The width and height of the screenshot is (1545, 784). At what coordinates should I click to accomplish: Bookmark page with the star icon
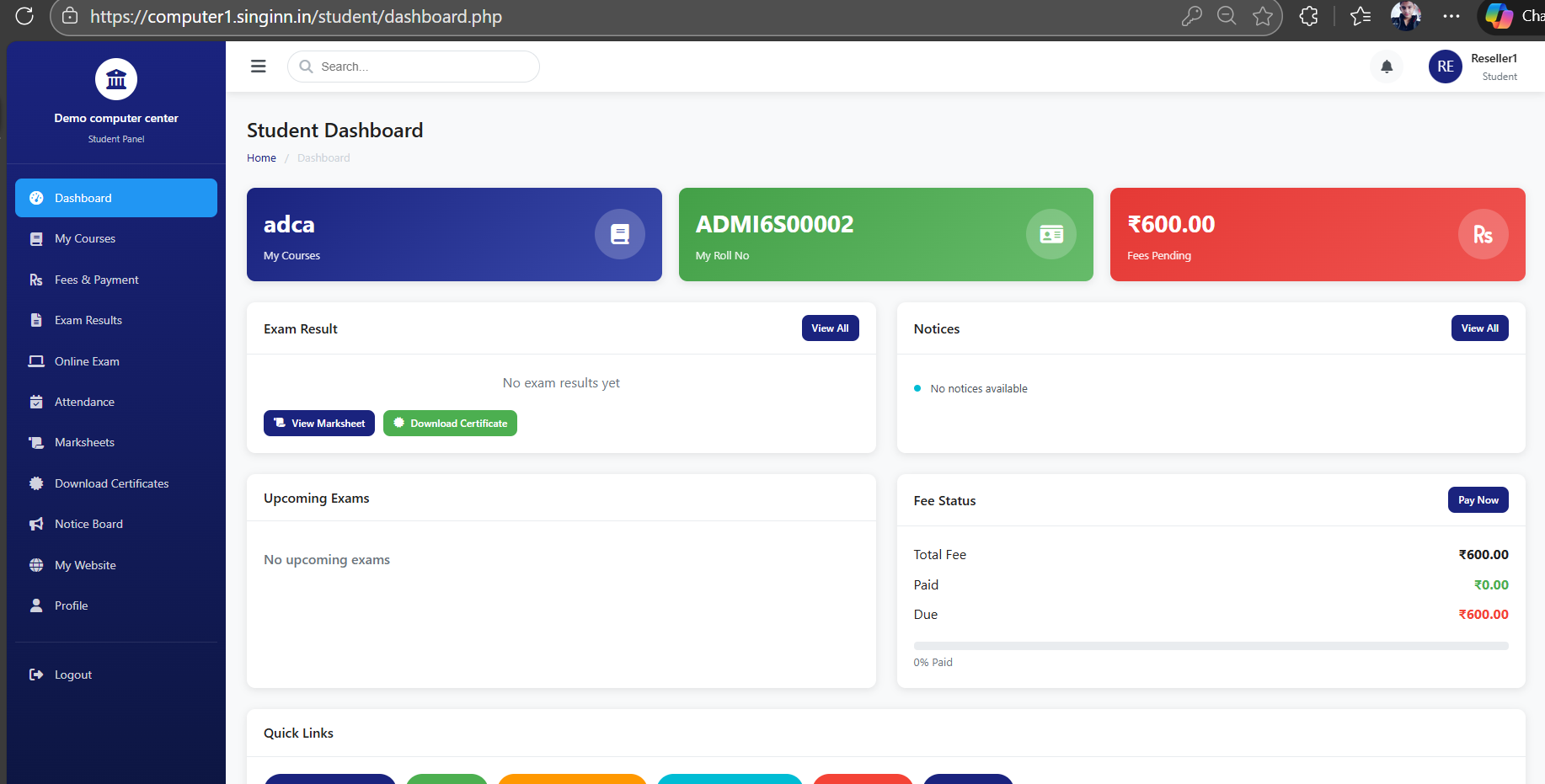point(1262,16)
